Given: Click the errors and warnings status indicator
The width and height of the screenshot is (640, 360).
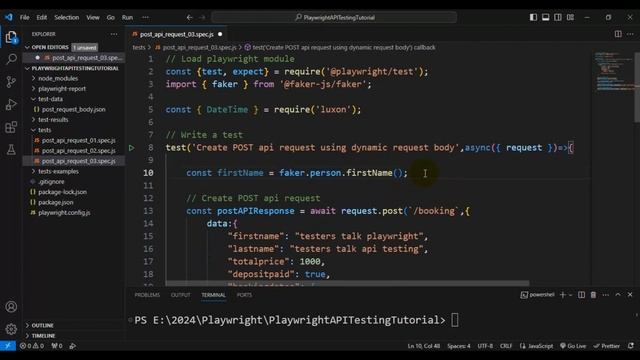Looking at the screenshot, I should click(x=31, y=346).
